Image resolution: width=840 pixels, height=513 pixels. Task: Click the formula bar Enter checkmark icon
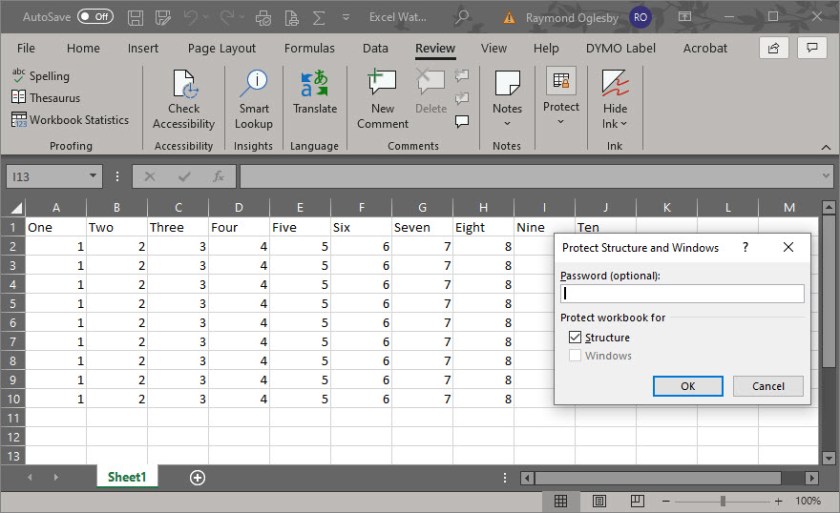pyautogui.click(x=184, y=176)
